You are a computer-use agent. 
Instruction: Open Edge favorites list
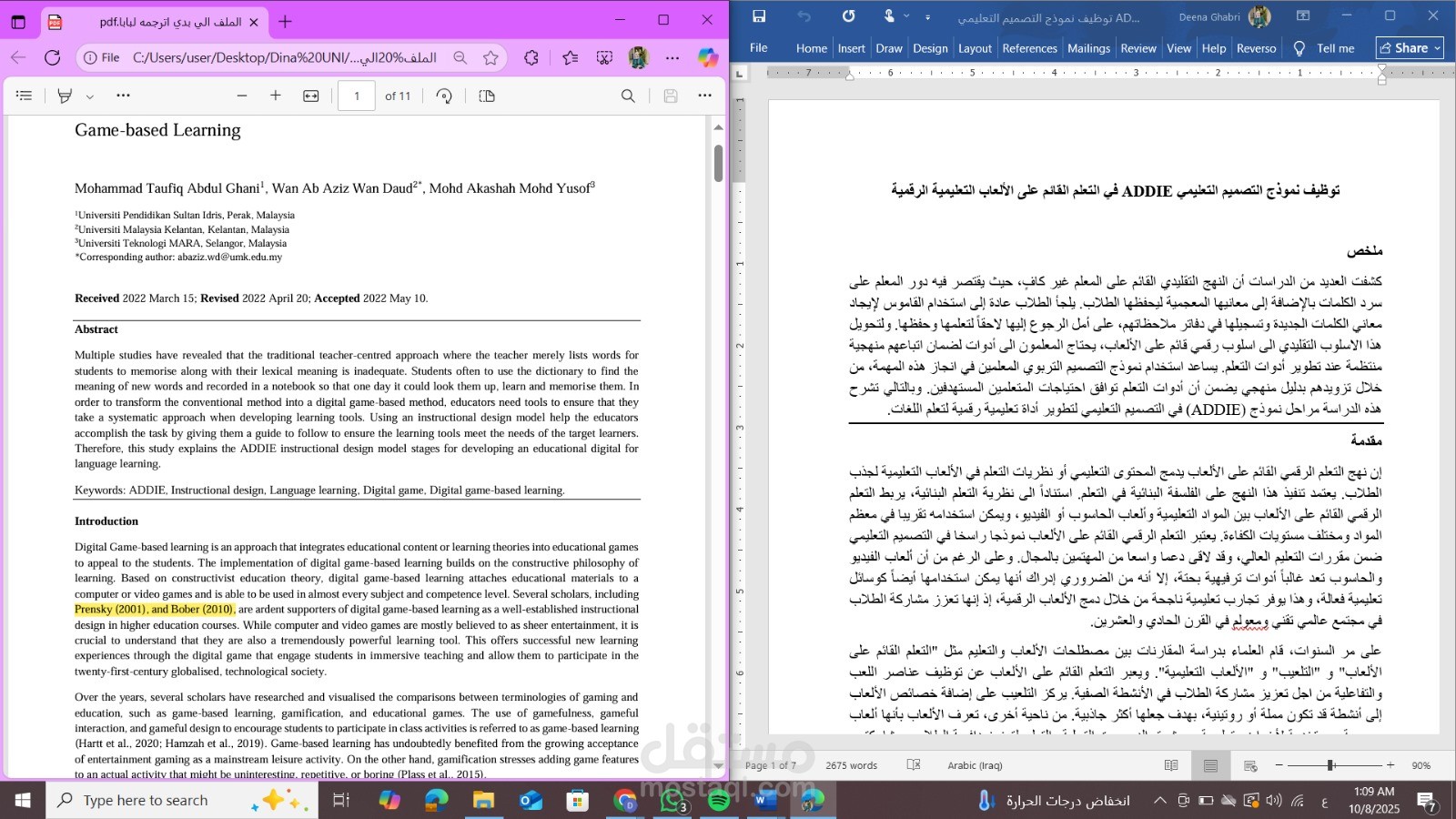pyautogui.click(x=571, y=57)
